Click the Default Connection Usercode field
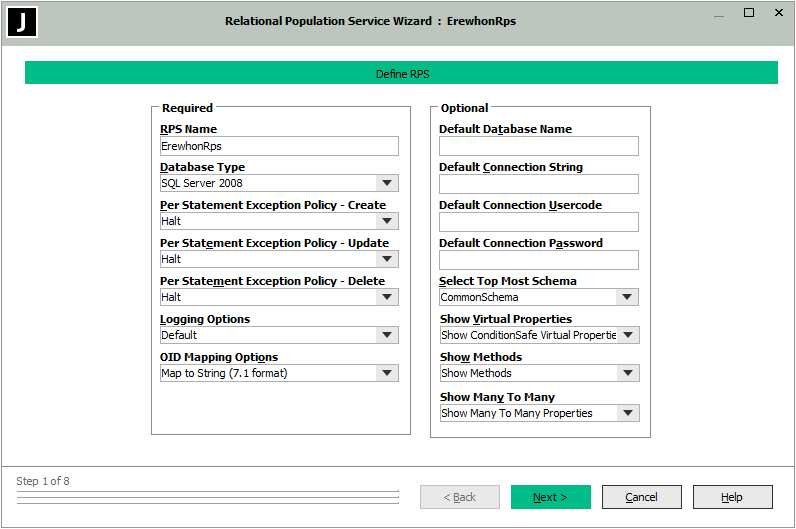 pyautogui.click(x=538, y=222)
